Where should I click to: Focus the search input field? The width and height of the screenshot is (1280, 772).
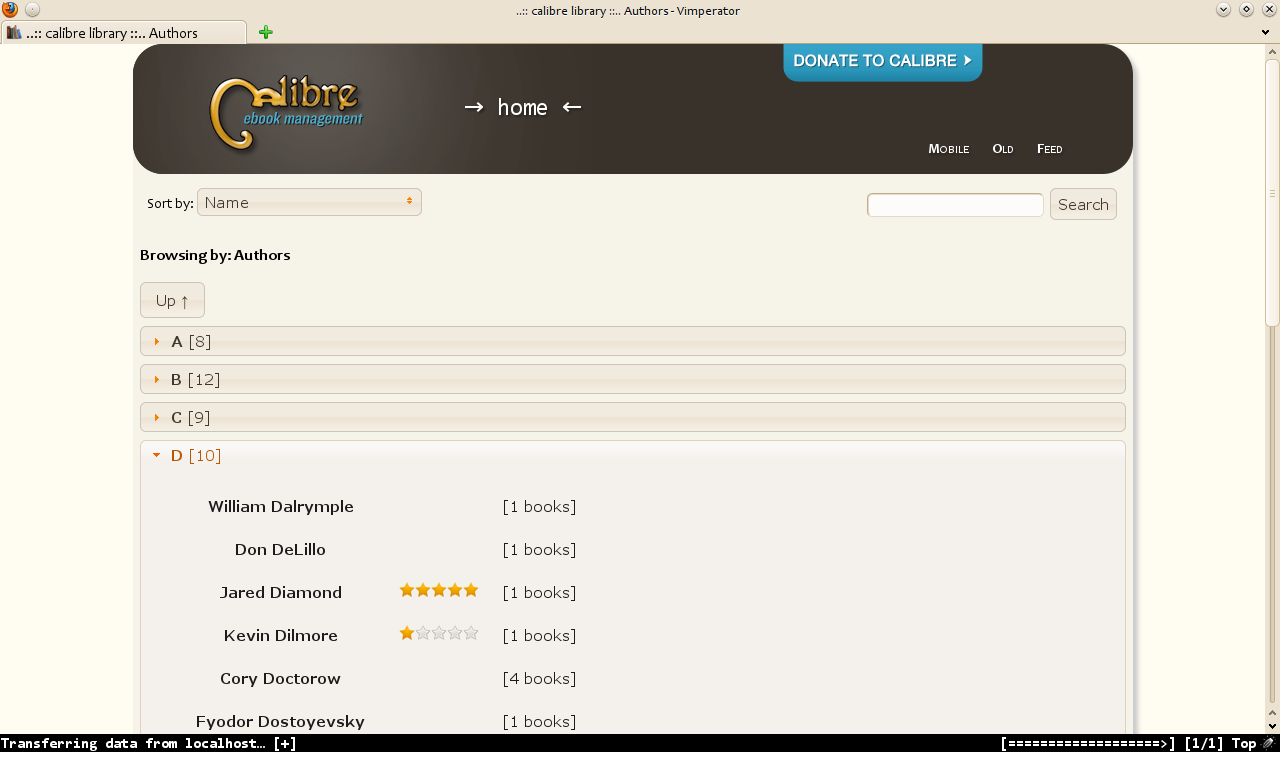(955, 205)
